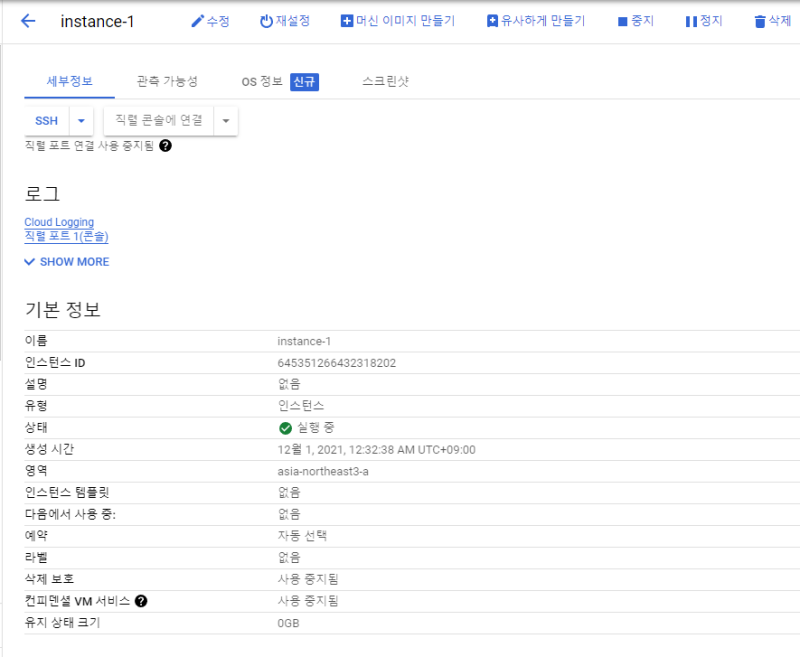800x657 pixels.
Task: Click the 수정 edit pencil icon
Action: click(197, 21)
